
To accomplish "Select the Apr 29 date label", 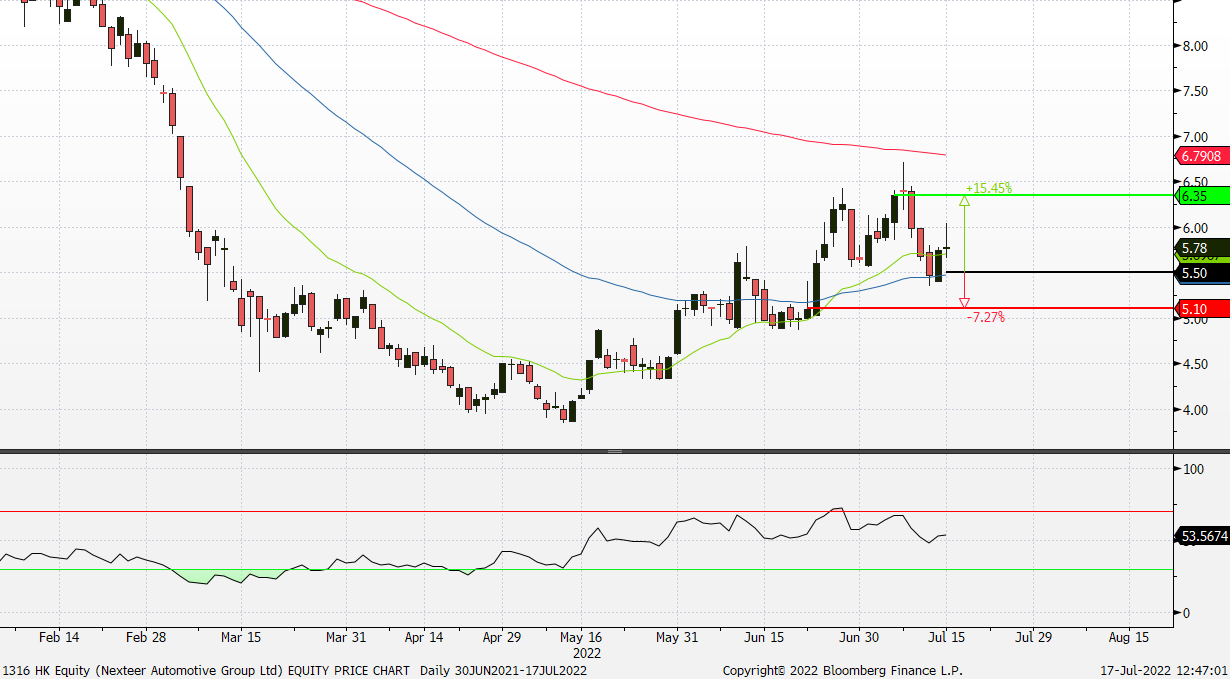I will [501, 637].
